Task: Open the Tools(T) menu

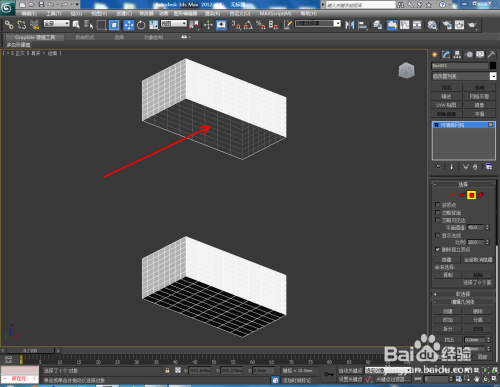Action: [53, 13]
